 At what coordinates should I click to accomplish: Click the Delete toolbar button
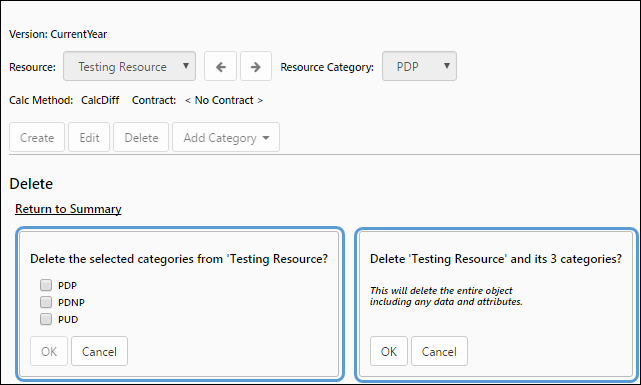click(141, 137)
